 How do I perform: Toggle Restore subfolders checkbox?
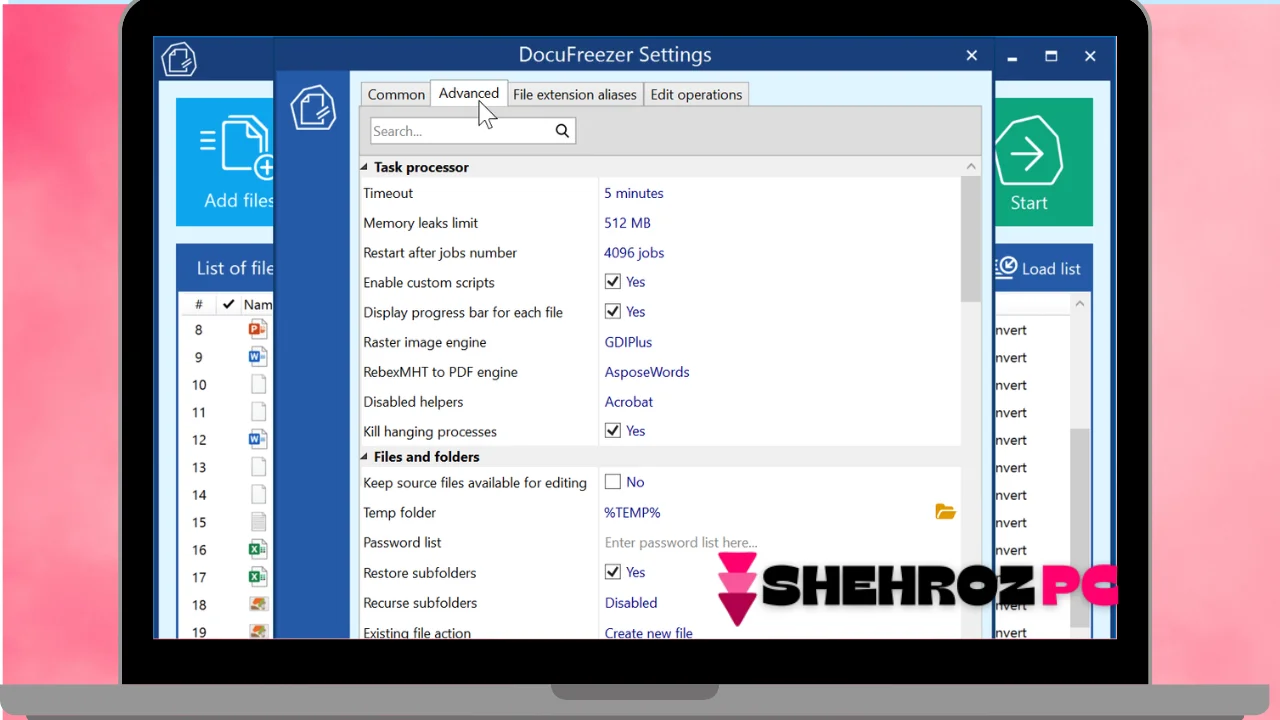click(613, 572)
